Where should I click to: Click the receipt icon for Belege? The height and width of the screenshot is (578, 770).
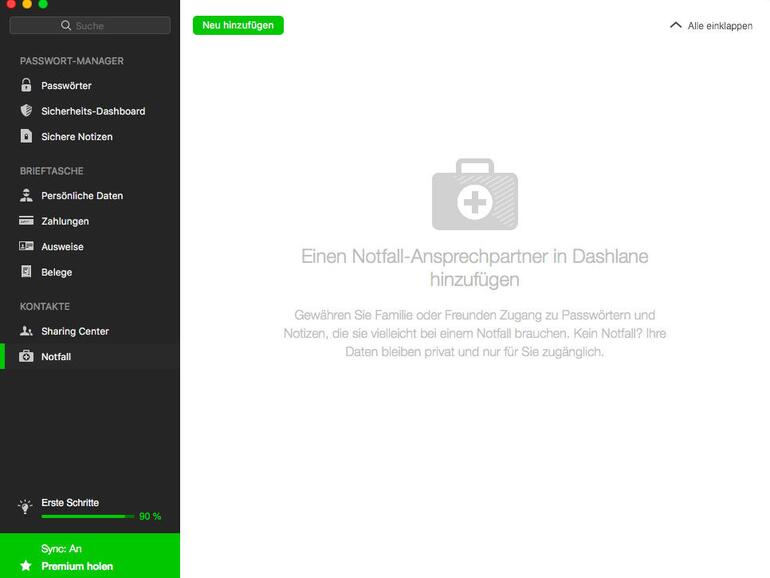click(26, 272)
